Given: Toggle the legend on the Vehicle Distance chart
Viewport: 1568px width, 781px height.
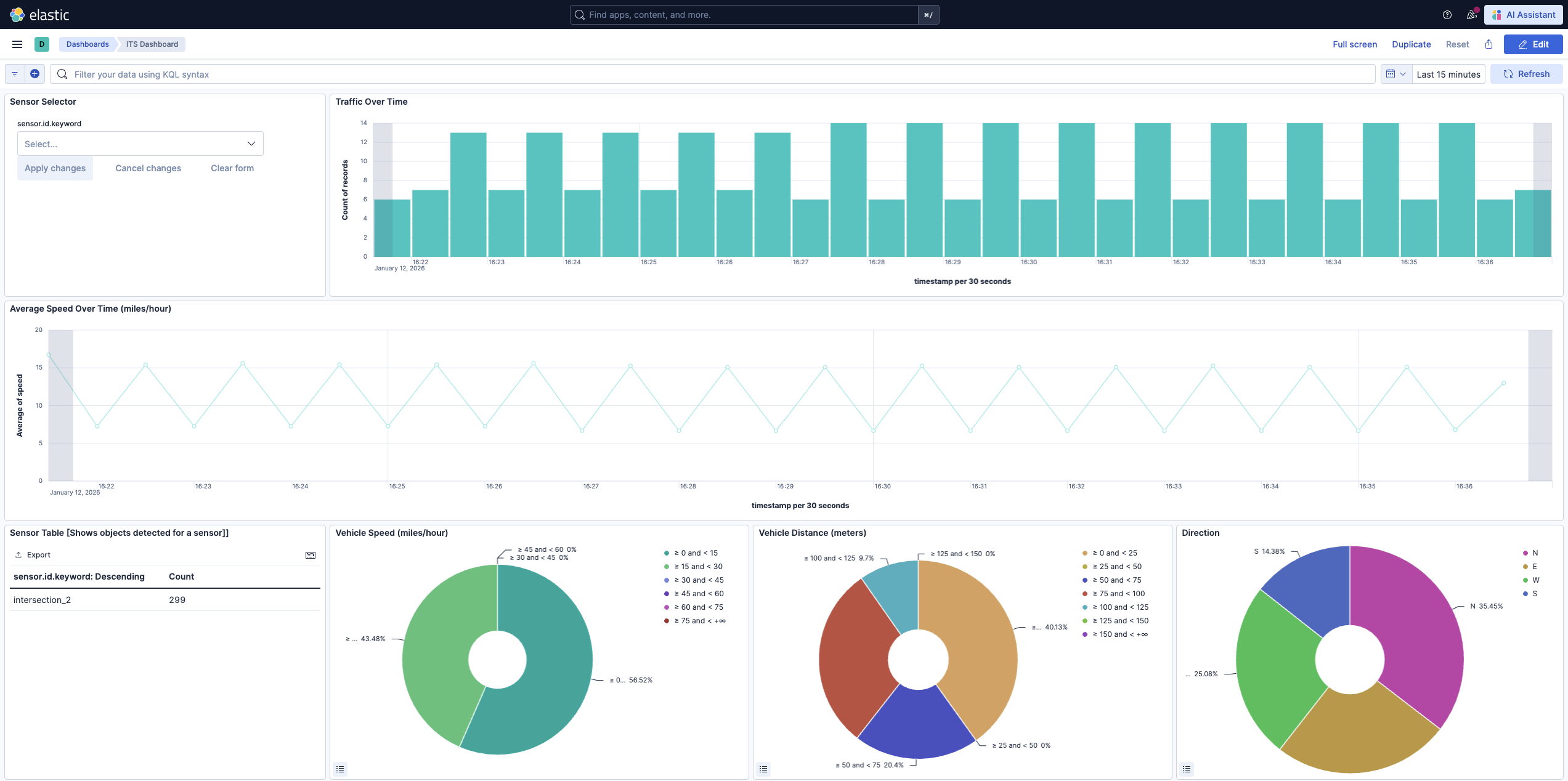Looking at the screenshot, I should [763, 769].
